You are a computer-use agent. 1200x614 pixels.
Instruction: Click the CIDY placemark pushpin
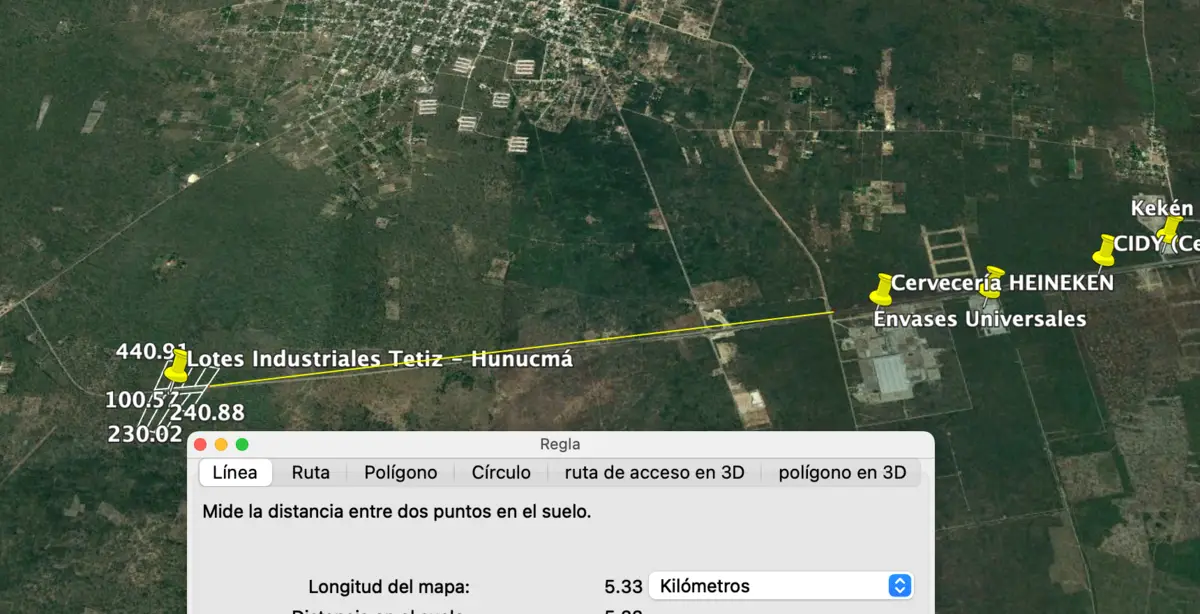click(x=1105, y=250)
